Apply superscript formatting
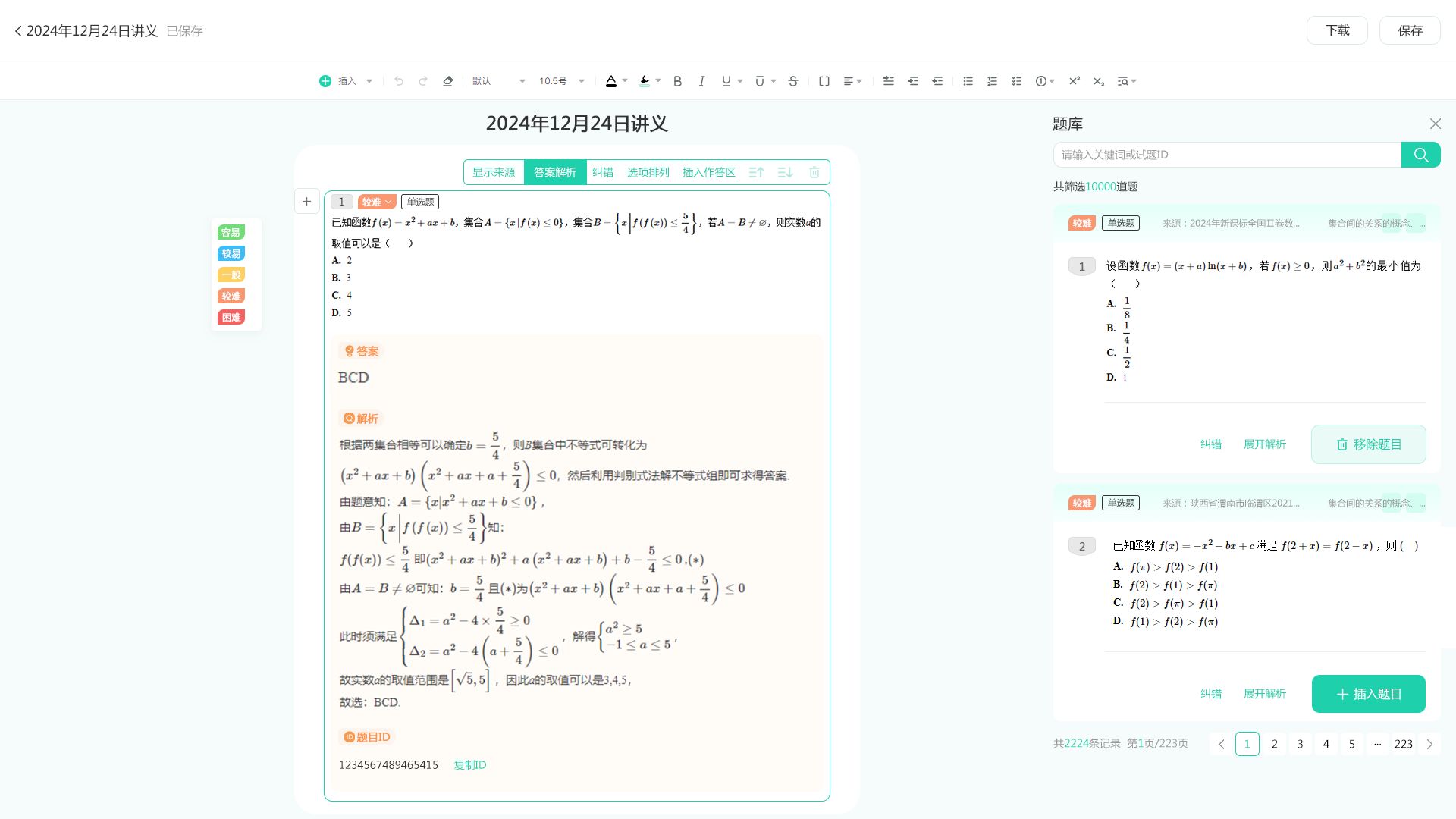Image resolution: width=1456 pixels, height=819 pixels. pos(1074,81)
